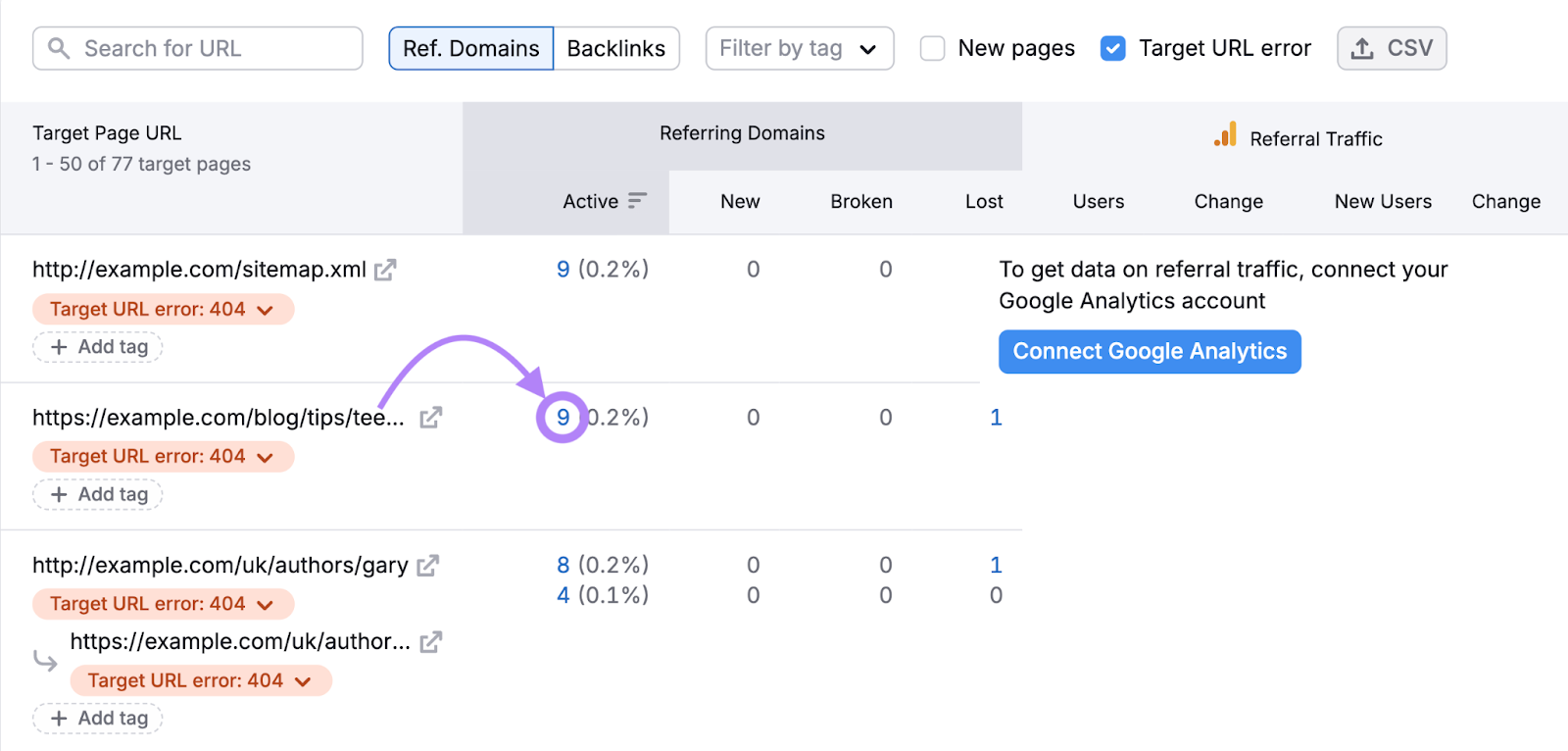Open external link for nested https uk/author URL

click(x=430, y=642)
